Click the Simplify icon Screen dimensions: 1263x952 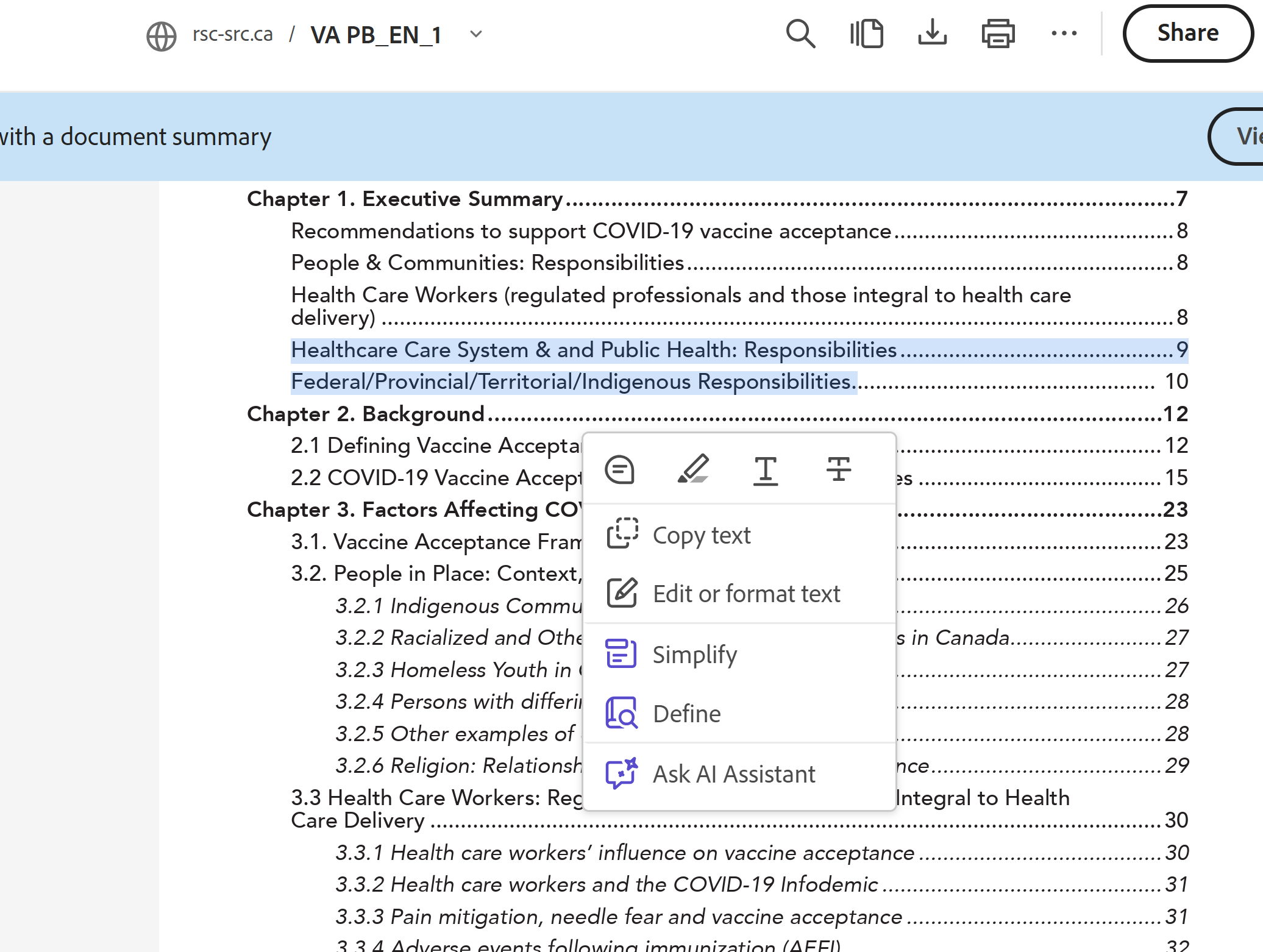click(x=622, y=653)
